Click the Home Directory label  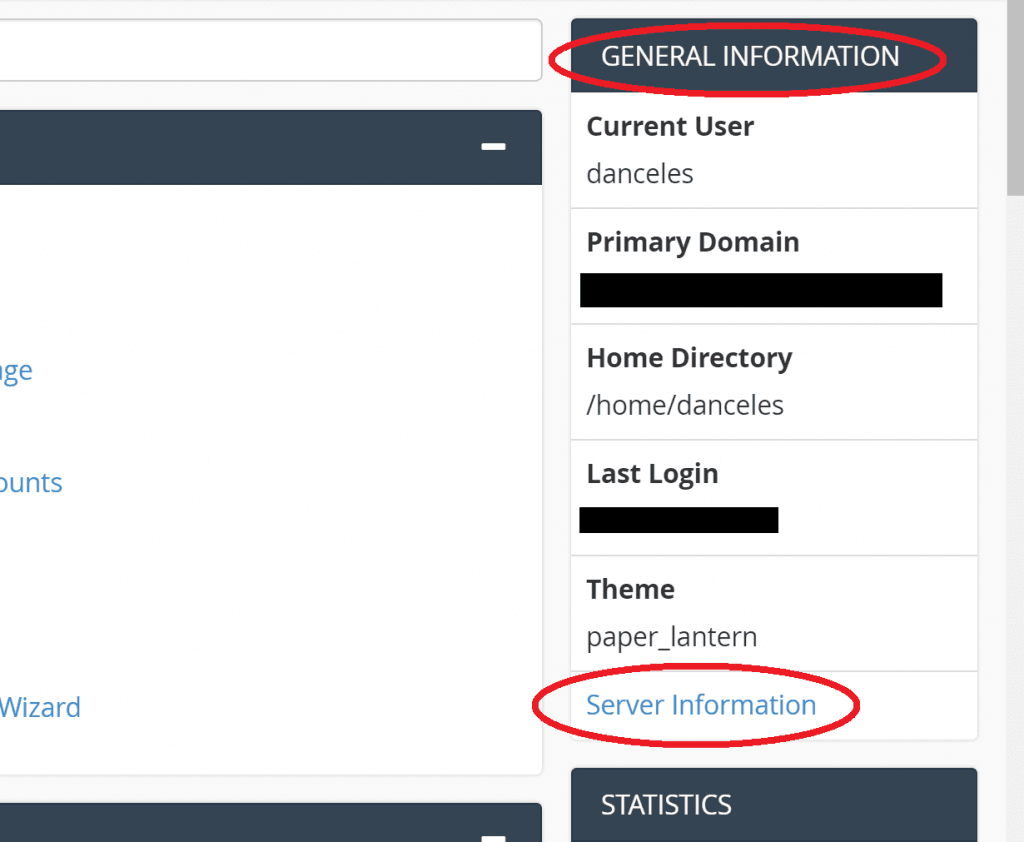tap(689, 357)
